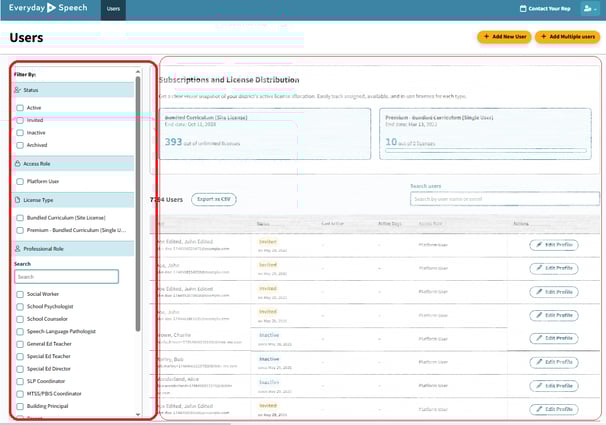Check Bundled Curriculum (Site License) filter

pyautogui.click(x=20, y=218)
